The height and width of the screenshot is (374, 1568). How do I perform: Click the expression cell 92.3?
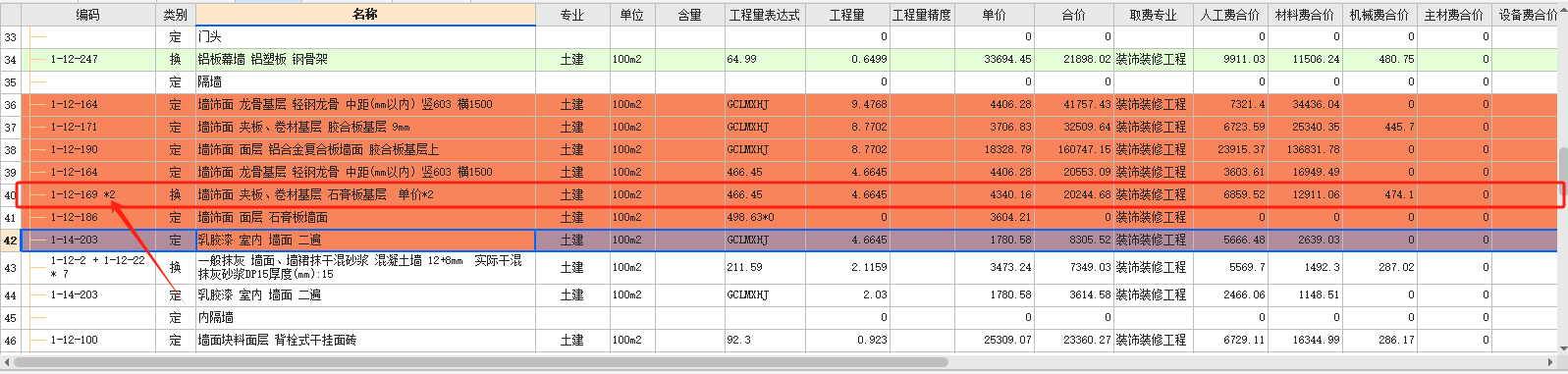click(x=765, y=341)
